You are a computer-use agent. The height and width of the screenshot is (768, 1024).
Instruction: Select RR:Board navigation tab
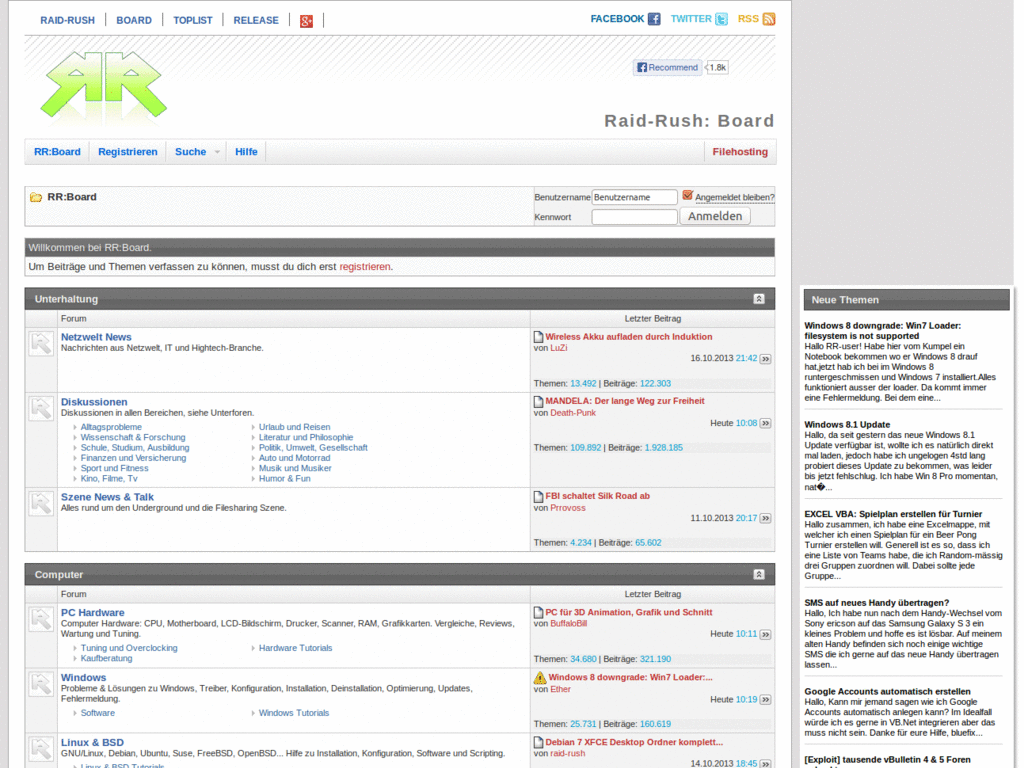click(57, 152)
